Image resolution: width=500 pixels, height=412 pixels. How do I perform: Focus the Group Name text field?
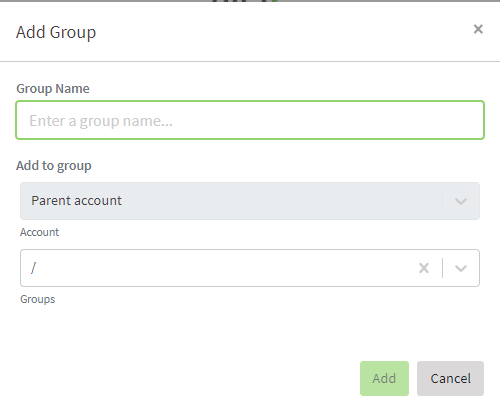click(250, 120)
